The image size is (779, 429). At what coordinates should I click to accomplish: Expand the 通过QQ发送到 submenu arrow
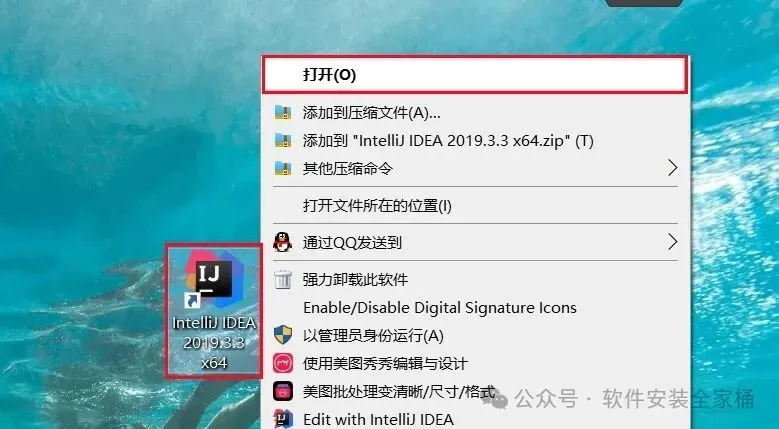pyautogui.click(x=672, y=242)
